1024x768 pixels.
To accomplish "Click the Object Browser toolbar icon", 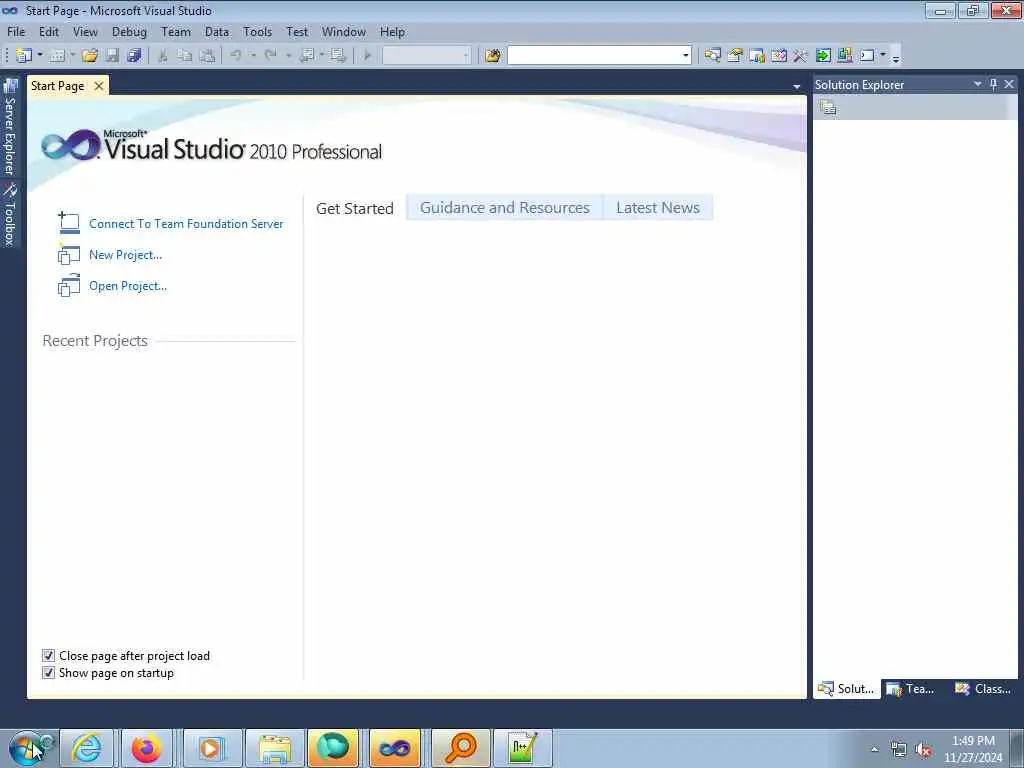I will pyautogui.click(x=778, y=56).
